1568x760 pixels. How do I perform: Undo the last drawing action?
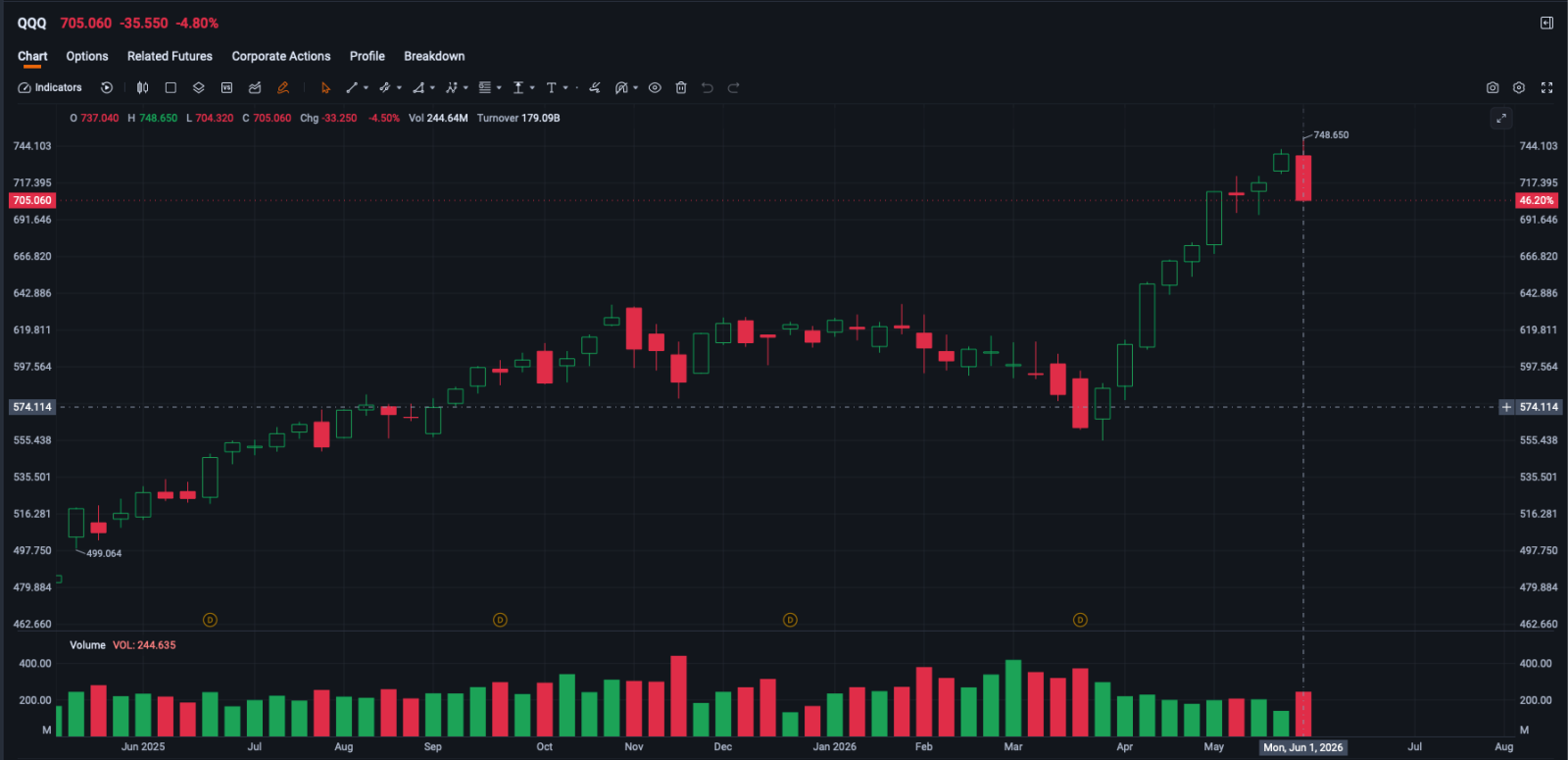tap(708, 87)
